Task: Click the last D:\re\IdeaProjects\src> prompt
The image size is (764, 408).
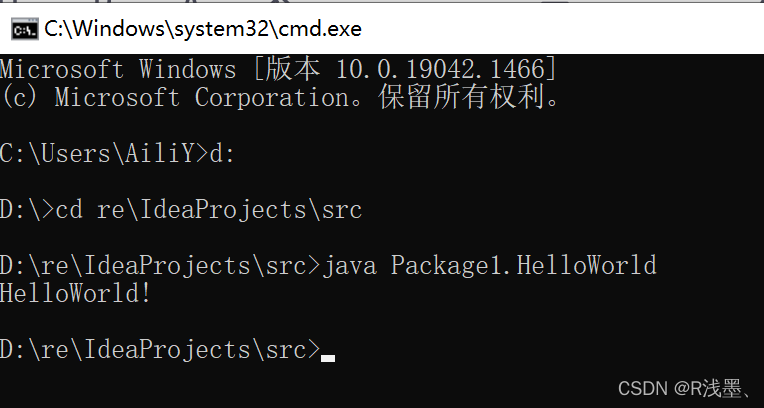Action: (160, 349)
